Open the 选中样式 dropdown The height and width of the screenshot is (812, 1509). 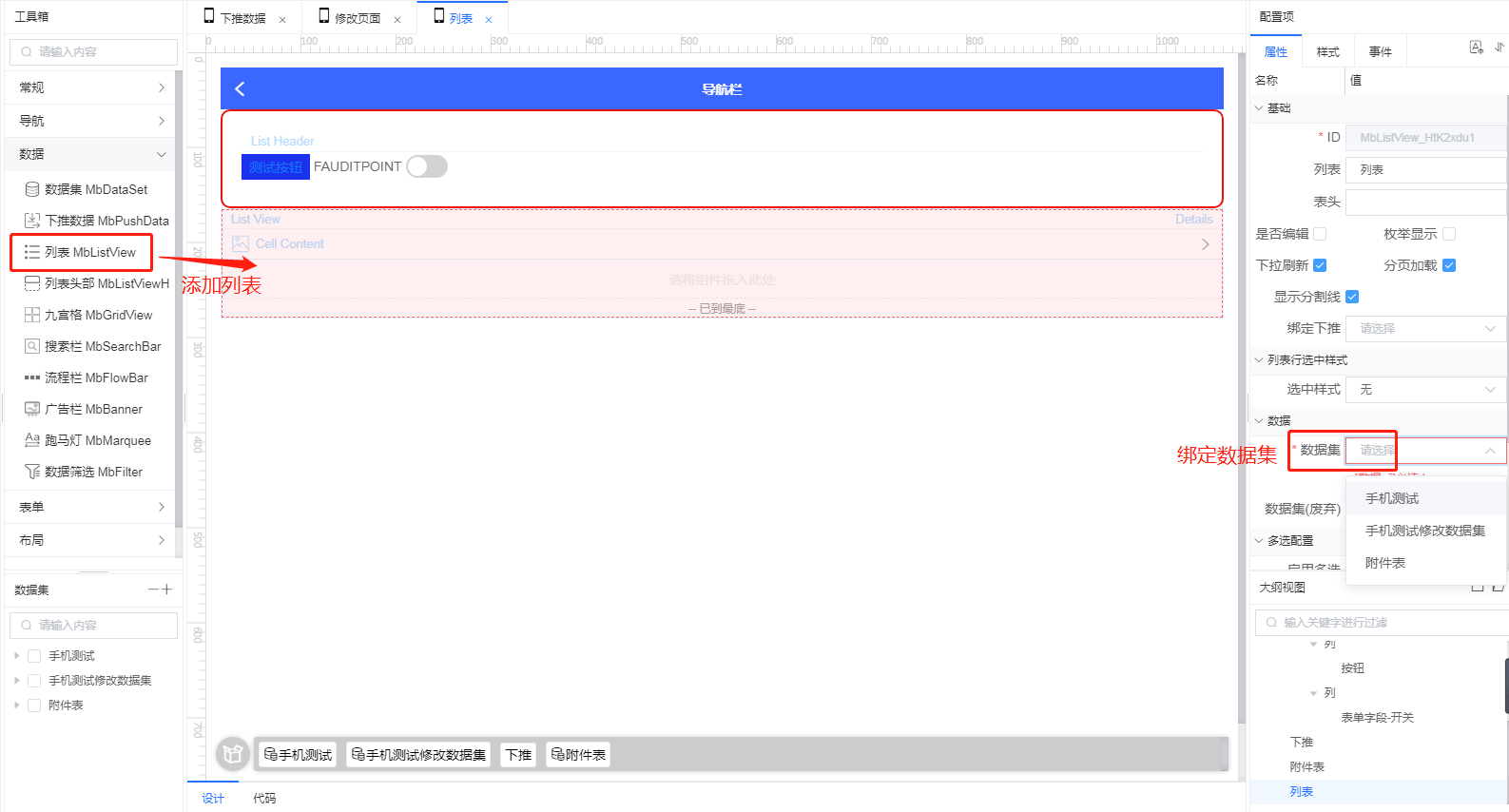[x=1424, y=390]
